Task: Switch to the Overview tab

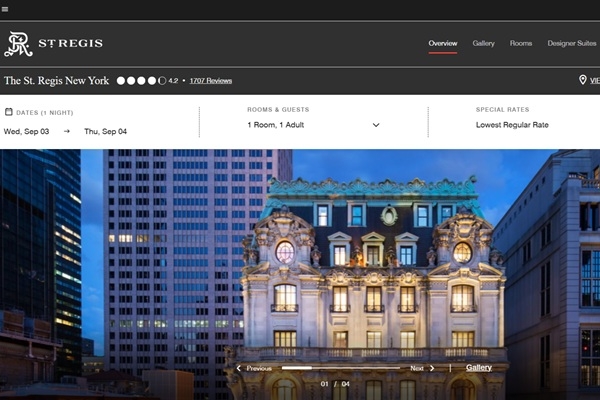Action: [442, 43]
